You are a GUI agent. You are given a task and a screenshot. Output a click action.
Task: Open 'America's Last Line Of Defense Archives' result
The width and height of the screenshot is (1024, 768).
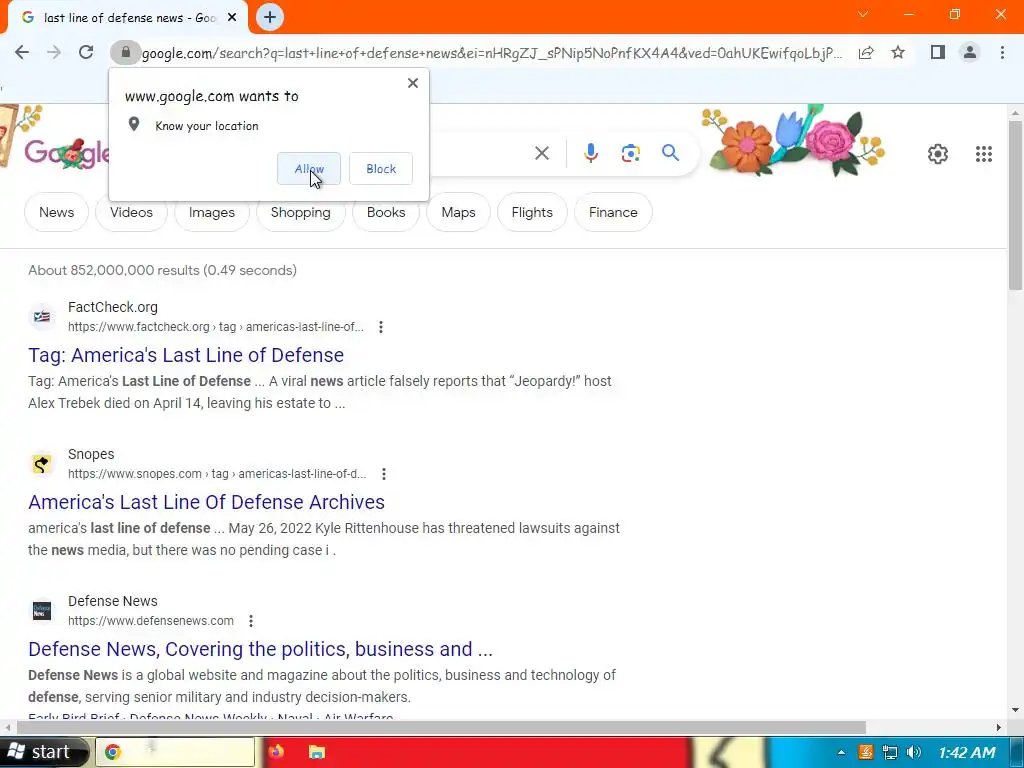[206, 502]
